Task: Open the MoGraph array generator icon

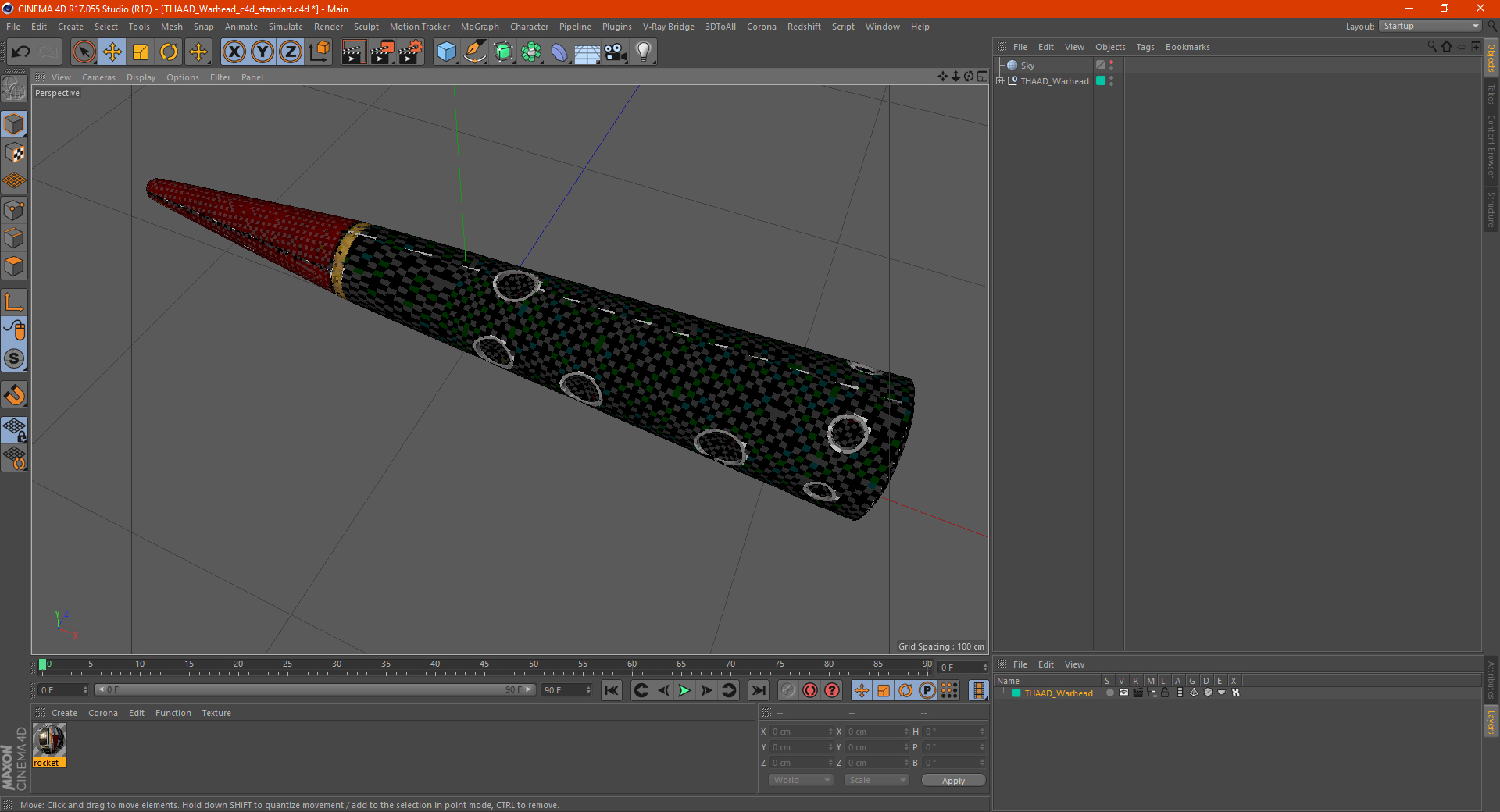Action: click(x=531, y=52)
